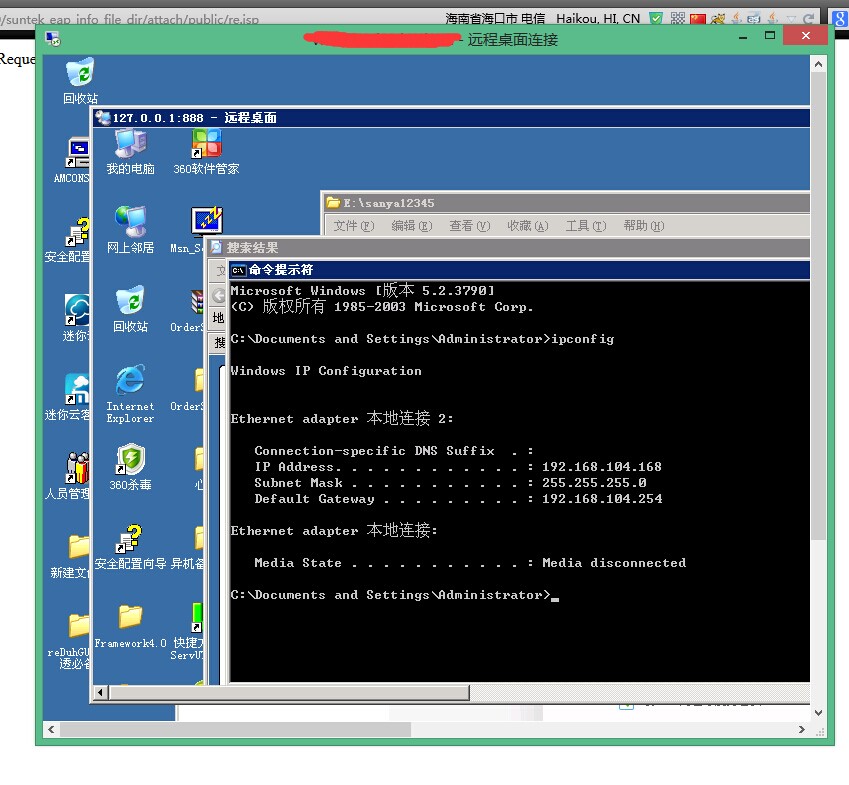This screenshot has height=785, width=849.
Task: Open 人员管理 shortcut icon
Action: [x=77, y=468]
